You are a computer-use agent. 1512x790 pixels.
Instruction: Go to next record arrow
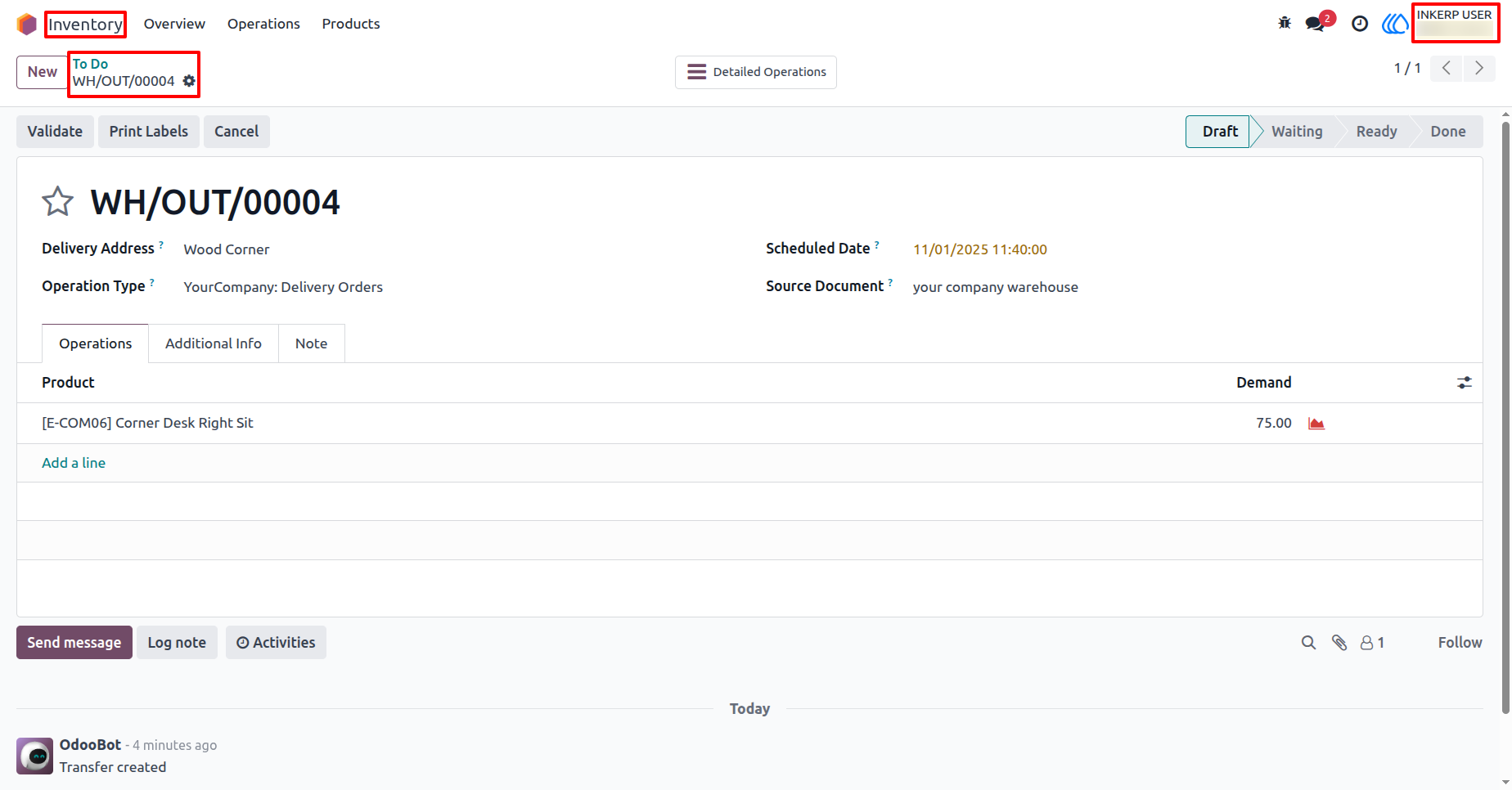point(1479,68)
